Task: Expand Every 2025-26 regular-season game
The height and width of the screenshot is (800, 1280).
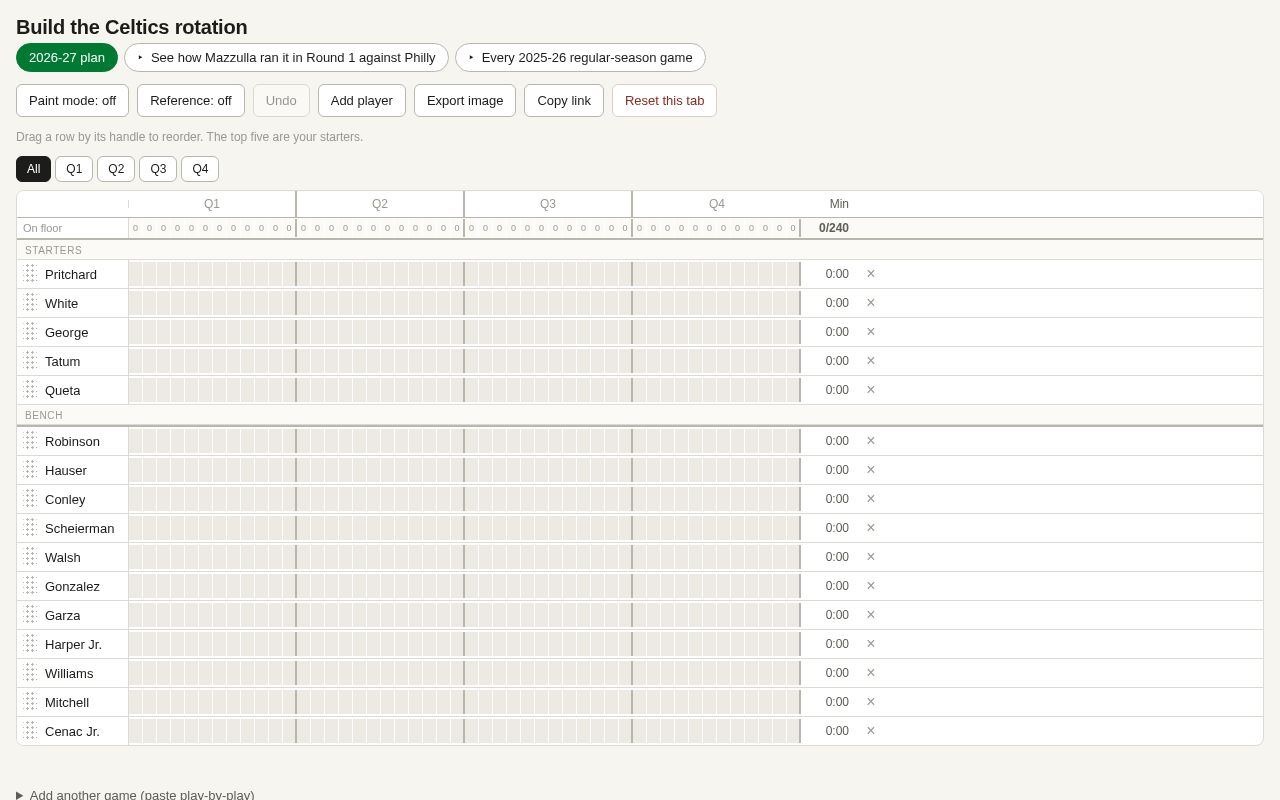Action: [x=580, y=57]
